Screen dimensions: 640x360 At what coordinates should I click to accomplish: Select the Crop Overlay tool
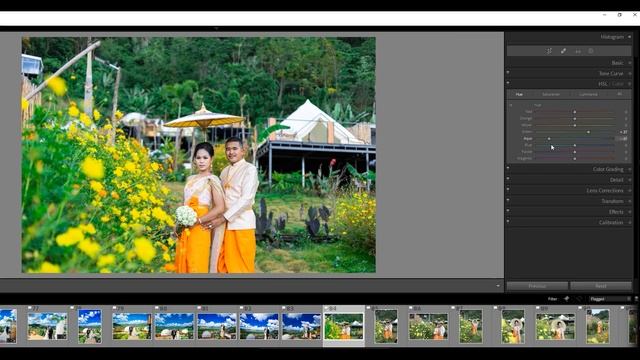pyautogui.click(x=549, y=51)
